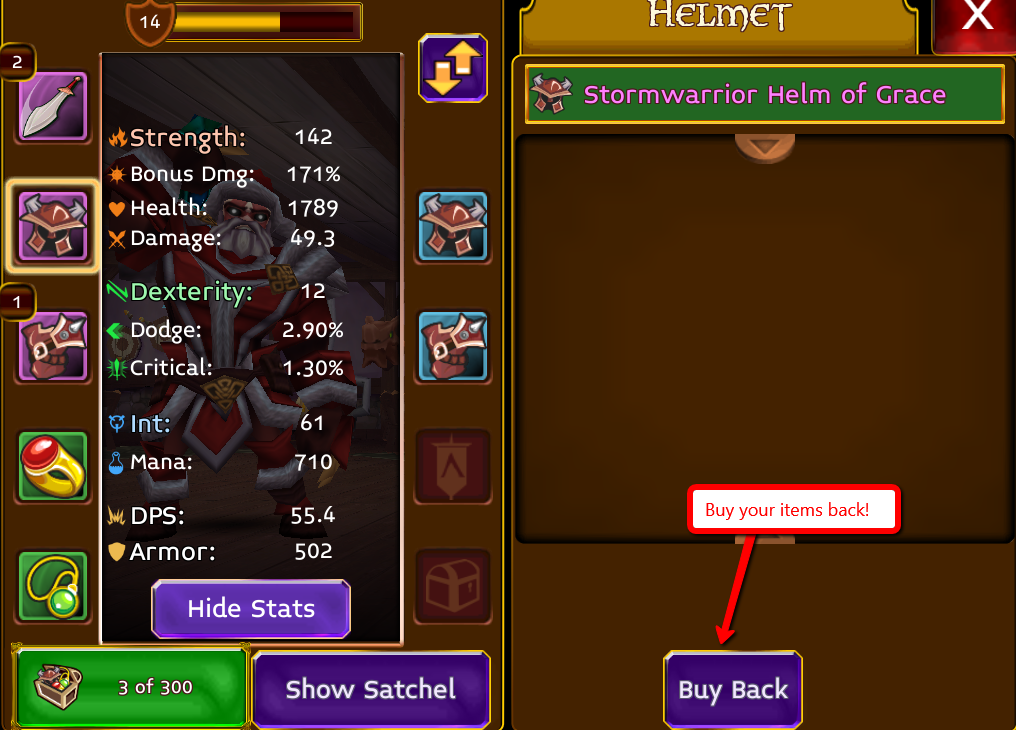Click the swap arrows icon
The height and width of the screenshot is (730, 1016).
click(x=453, y=68)
